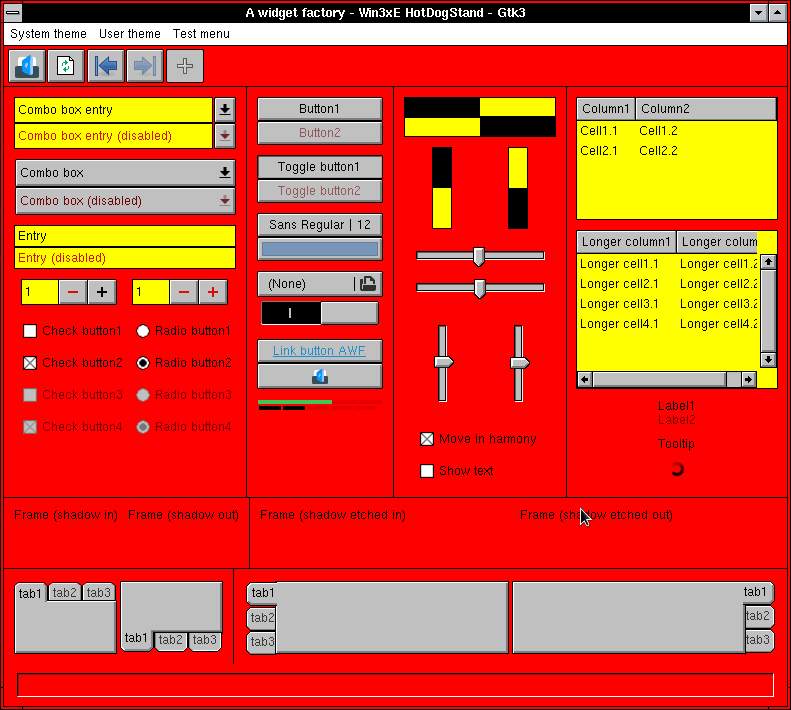Sort by the Longer column1 header
The height and width of the screenshot is (710, 791).
pyautogui.click(x=626, y=242)
